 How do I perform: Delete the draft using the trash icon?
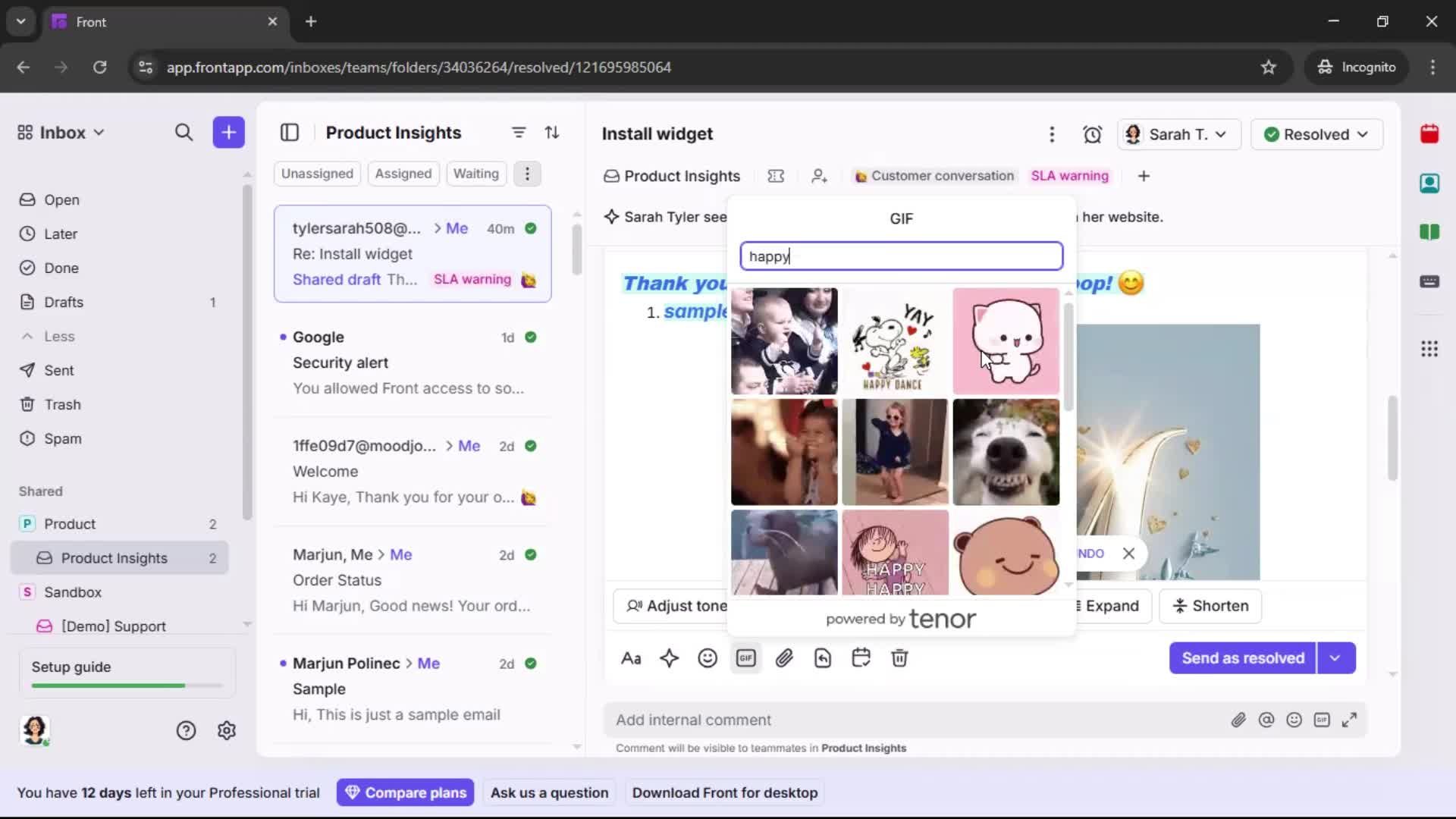(x=900, y=658)
